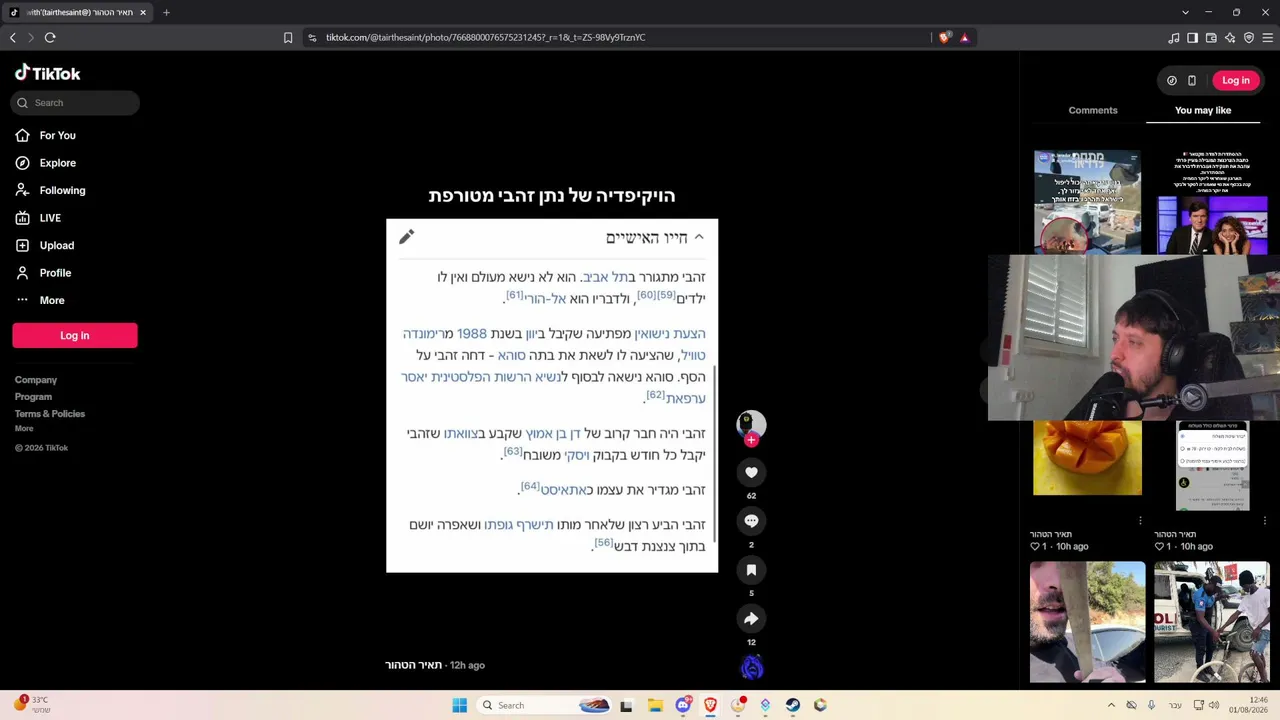Viewport: 1280px width, 720px height.
Task: Open the browser hamburger menu
Action: (1268, 38)
